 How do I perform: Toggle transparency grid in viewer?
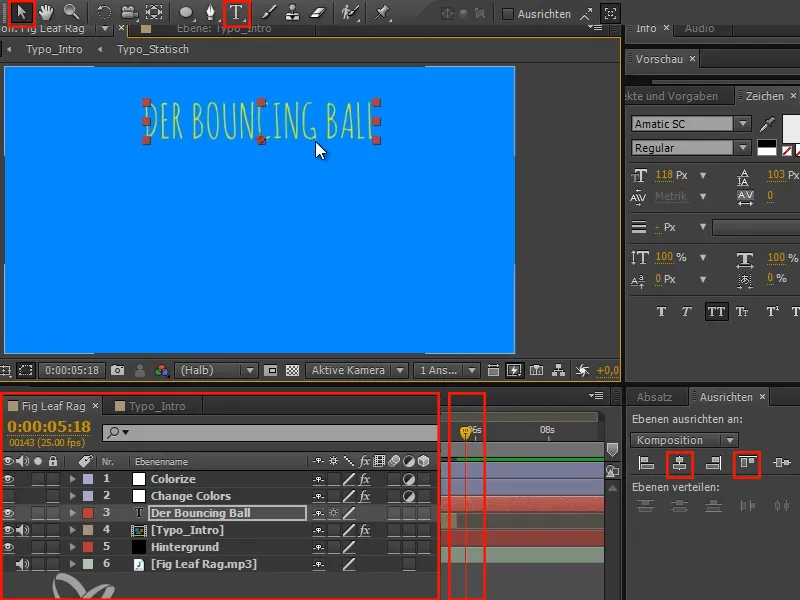point(292,370)
